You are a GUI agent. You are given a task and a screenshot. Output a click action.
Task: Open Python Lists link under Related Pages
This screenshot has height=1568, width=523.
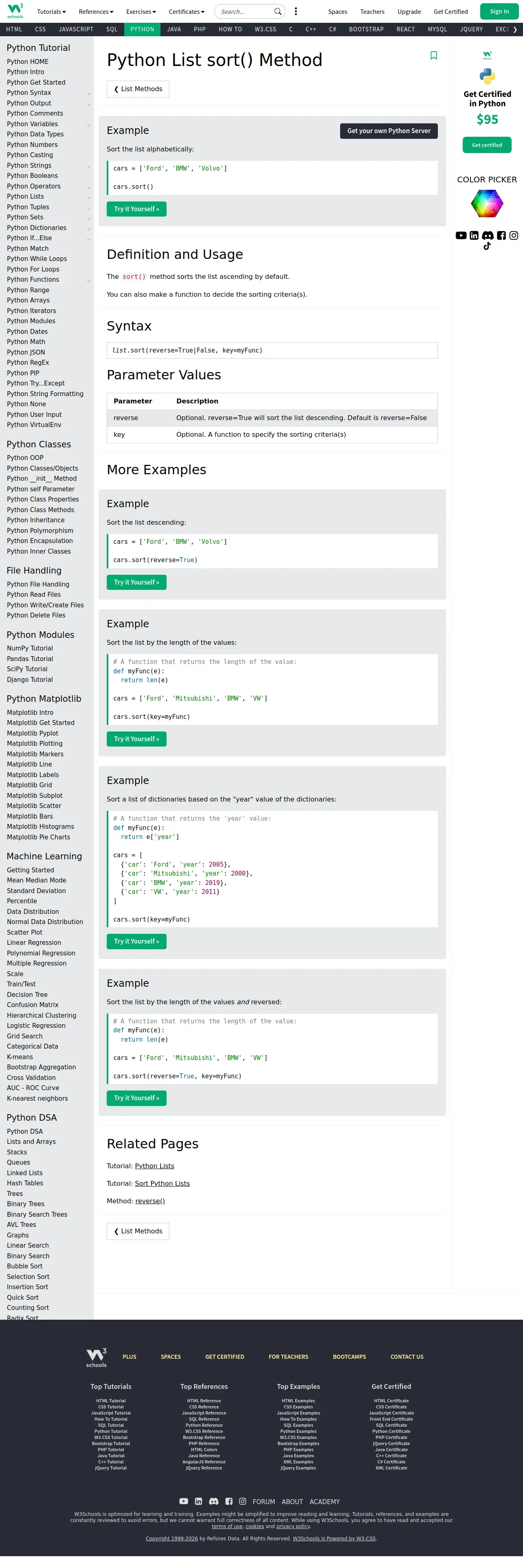point(155,1166)
